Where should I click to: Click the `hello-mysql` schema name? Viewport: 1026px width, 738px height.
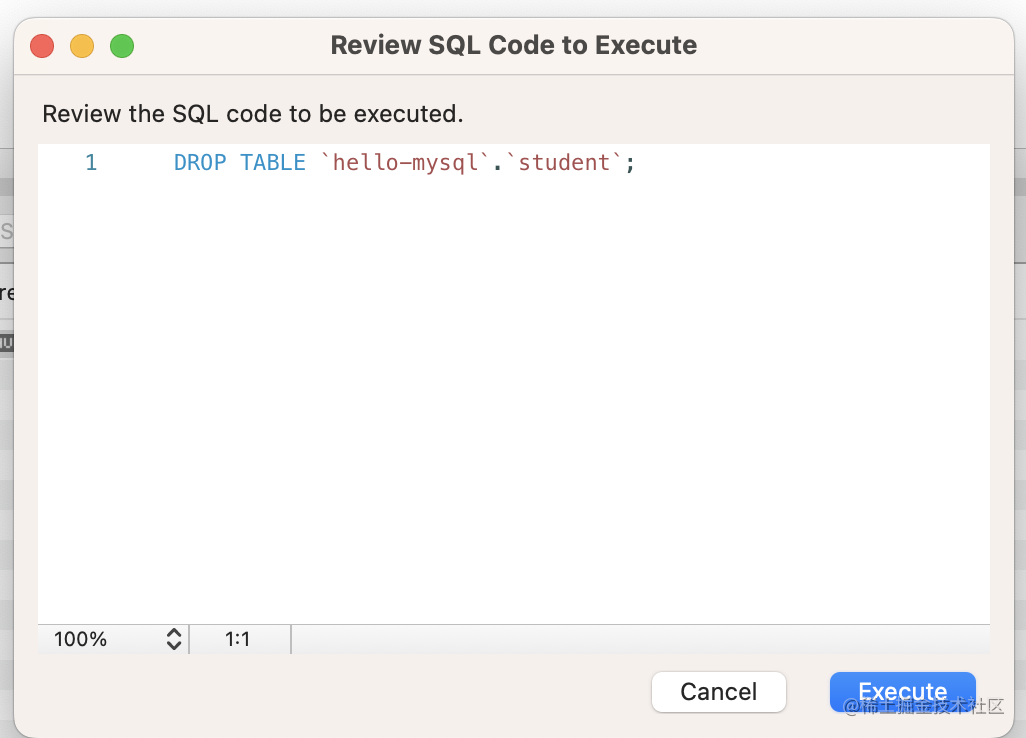(406, 163)
